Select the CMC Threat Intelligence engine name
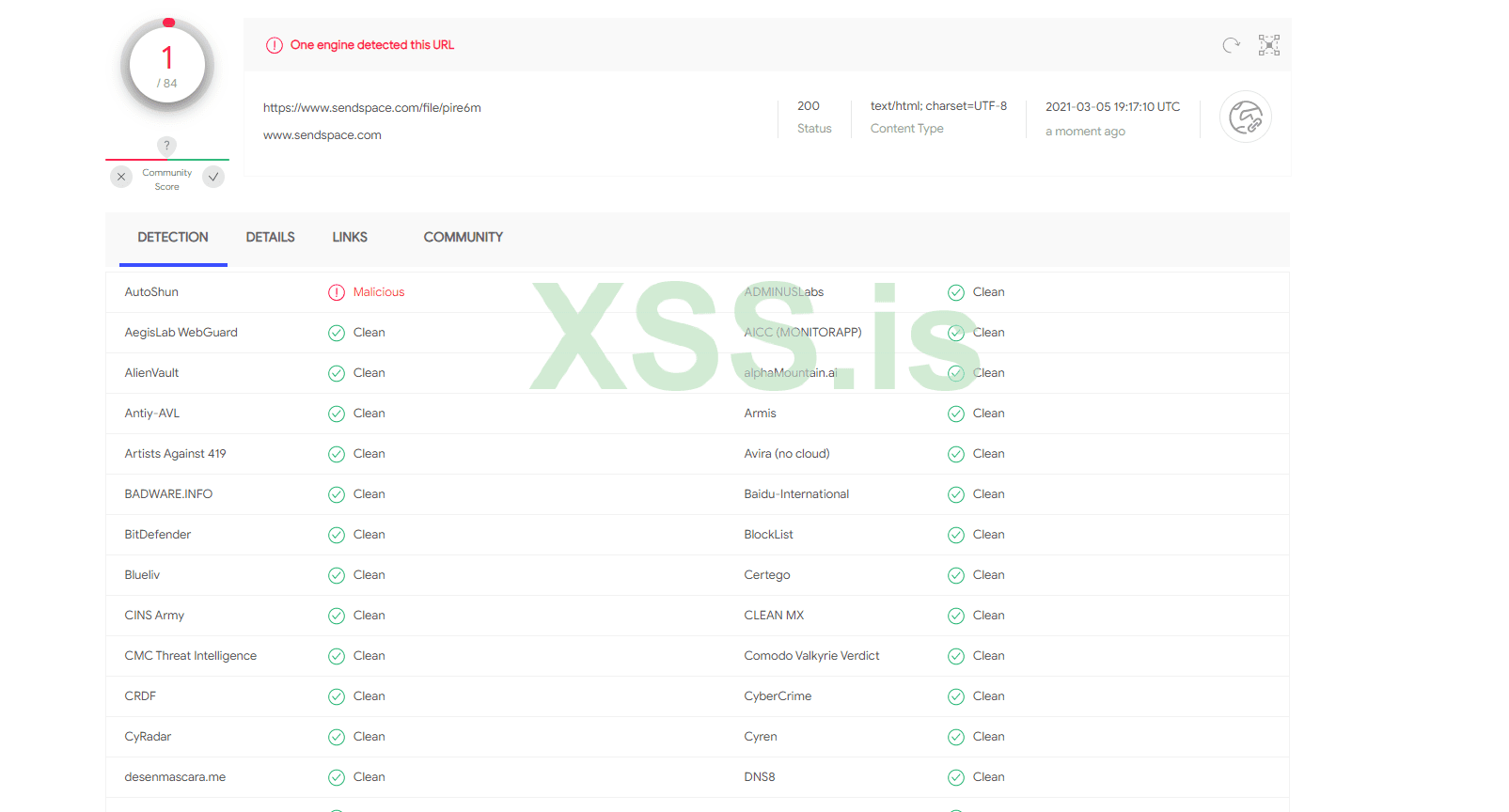The height and width of the screenshot is (812, 1509). coord(191,656)
